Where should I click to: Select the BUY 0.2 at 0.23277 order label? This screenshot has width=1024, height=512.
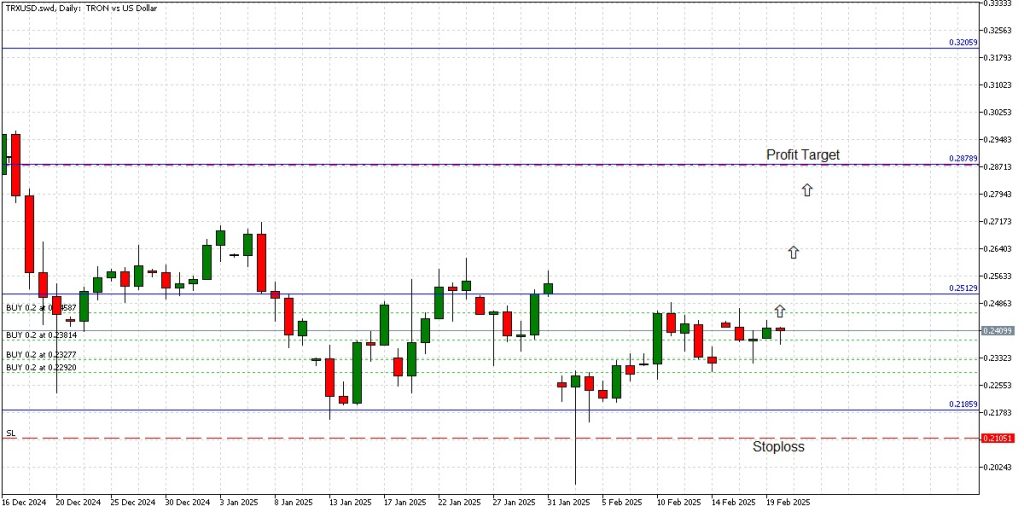[41, 354]
